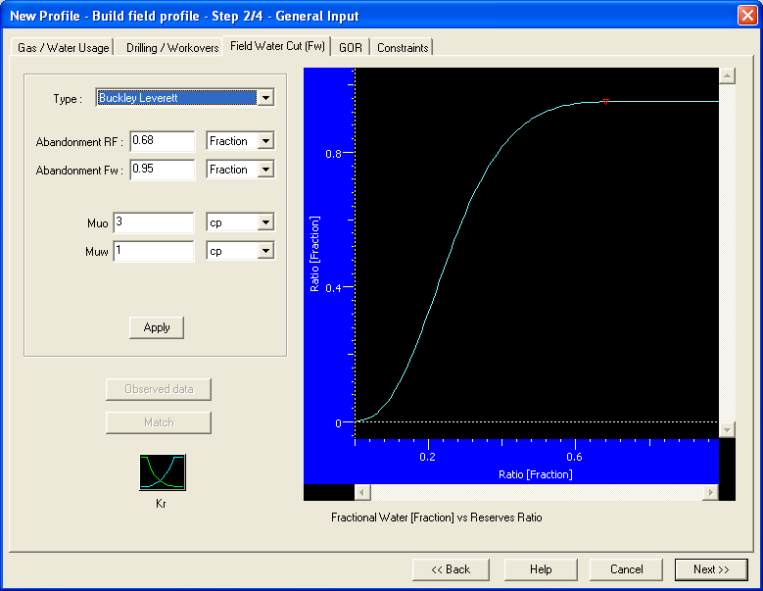Switch to the Gas / Water Usage tab
This screenshot has width=763, height=591.
63,48
